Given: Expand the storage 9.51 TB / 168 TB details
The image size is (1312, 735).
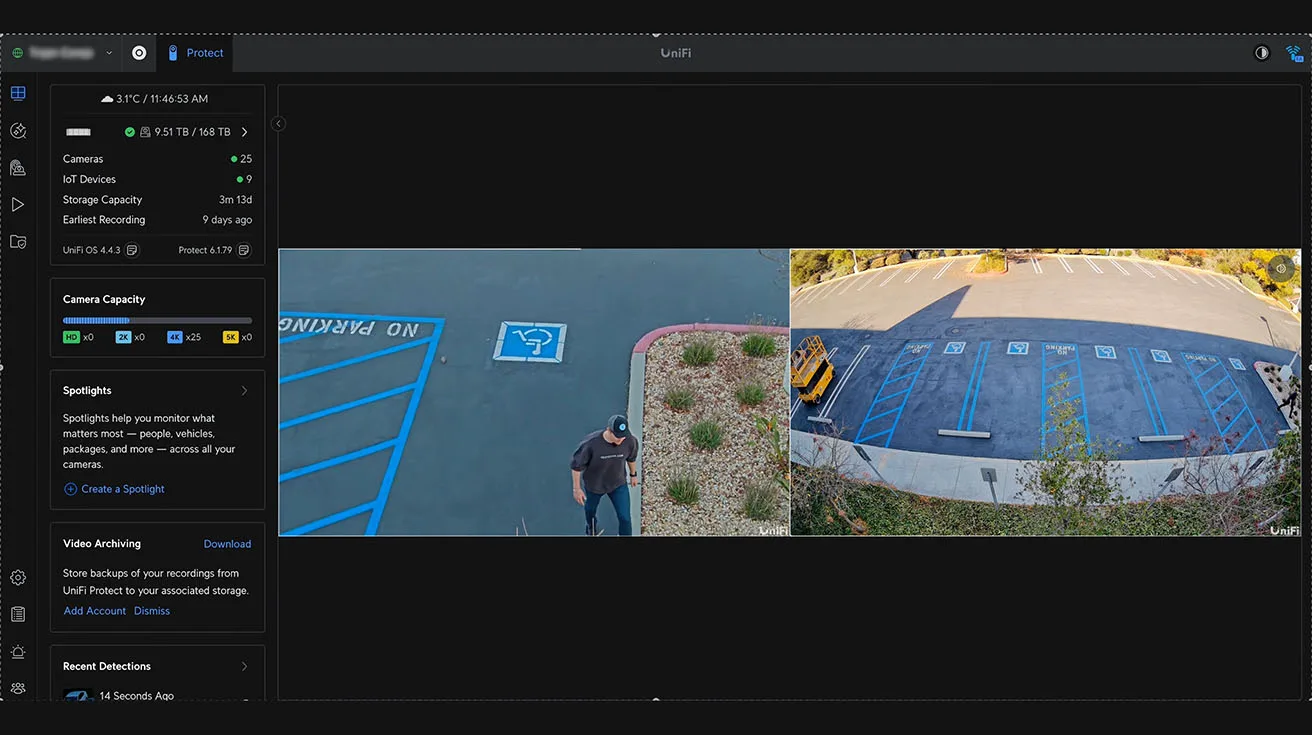Looking at the screenshot, I should click(x=245, y=132).
